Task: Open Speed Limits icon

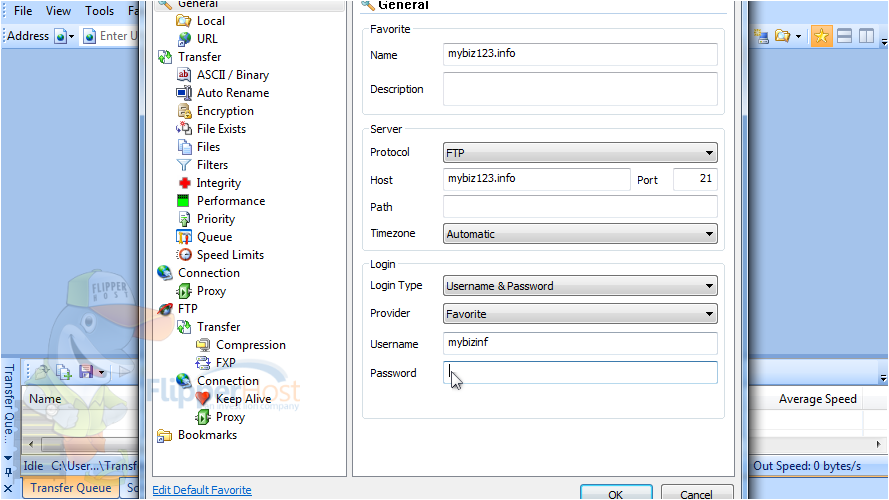Action: tap(184, 255)
